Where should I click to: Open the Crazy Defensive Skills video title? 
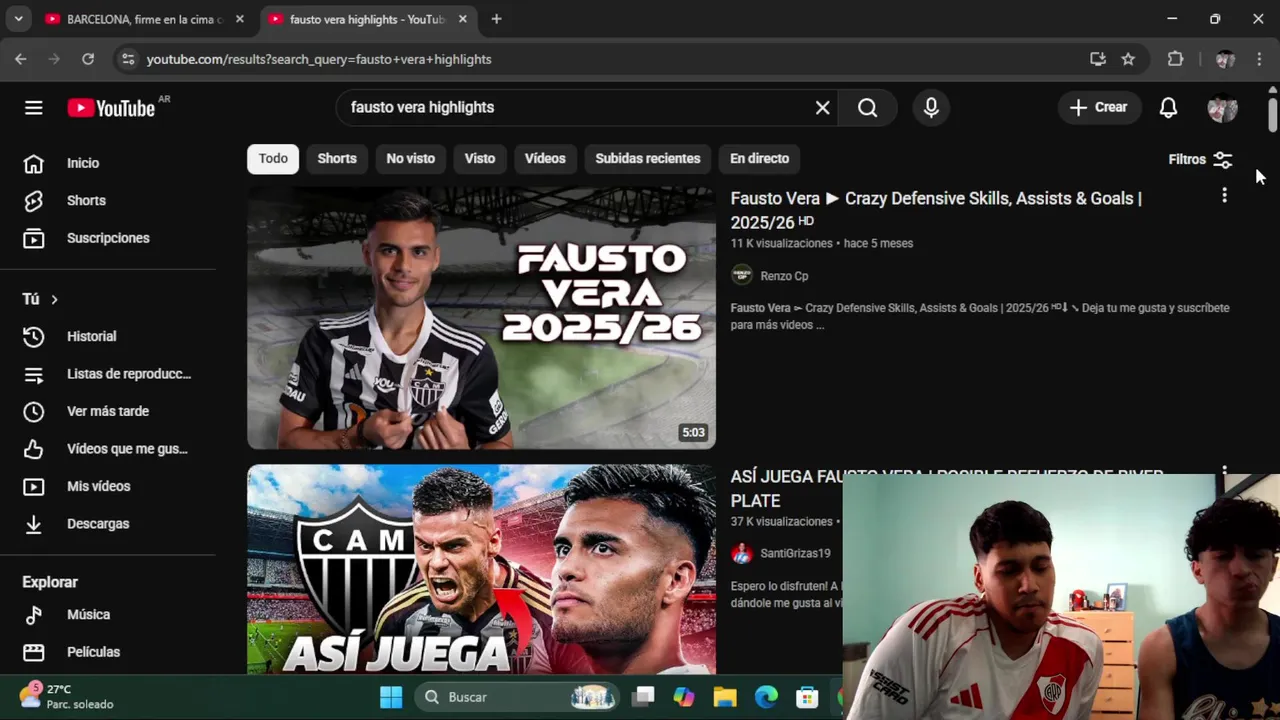click(x=936, y=210)
